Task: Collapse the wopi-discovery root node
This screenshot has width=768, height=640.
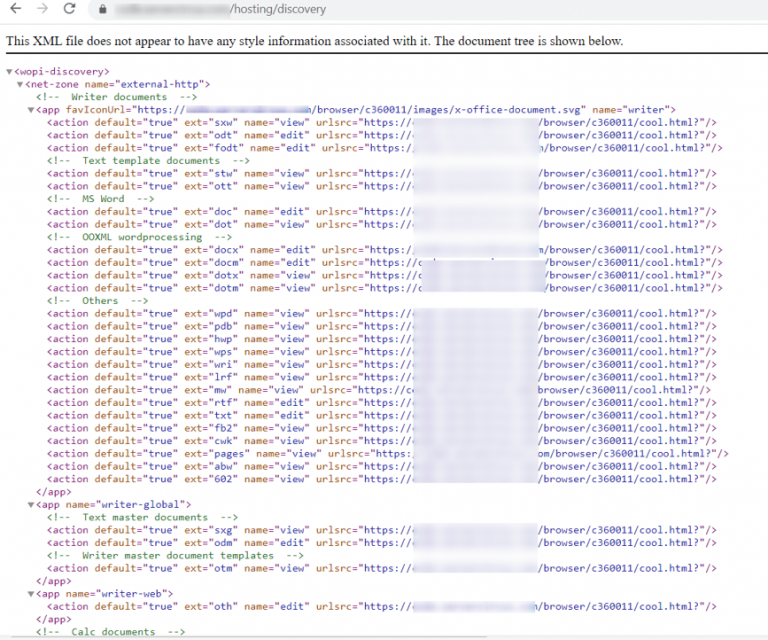Action: click(x=9, y=72)
